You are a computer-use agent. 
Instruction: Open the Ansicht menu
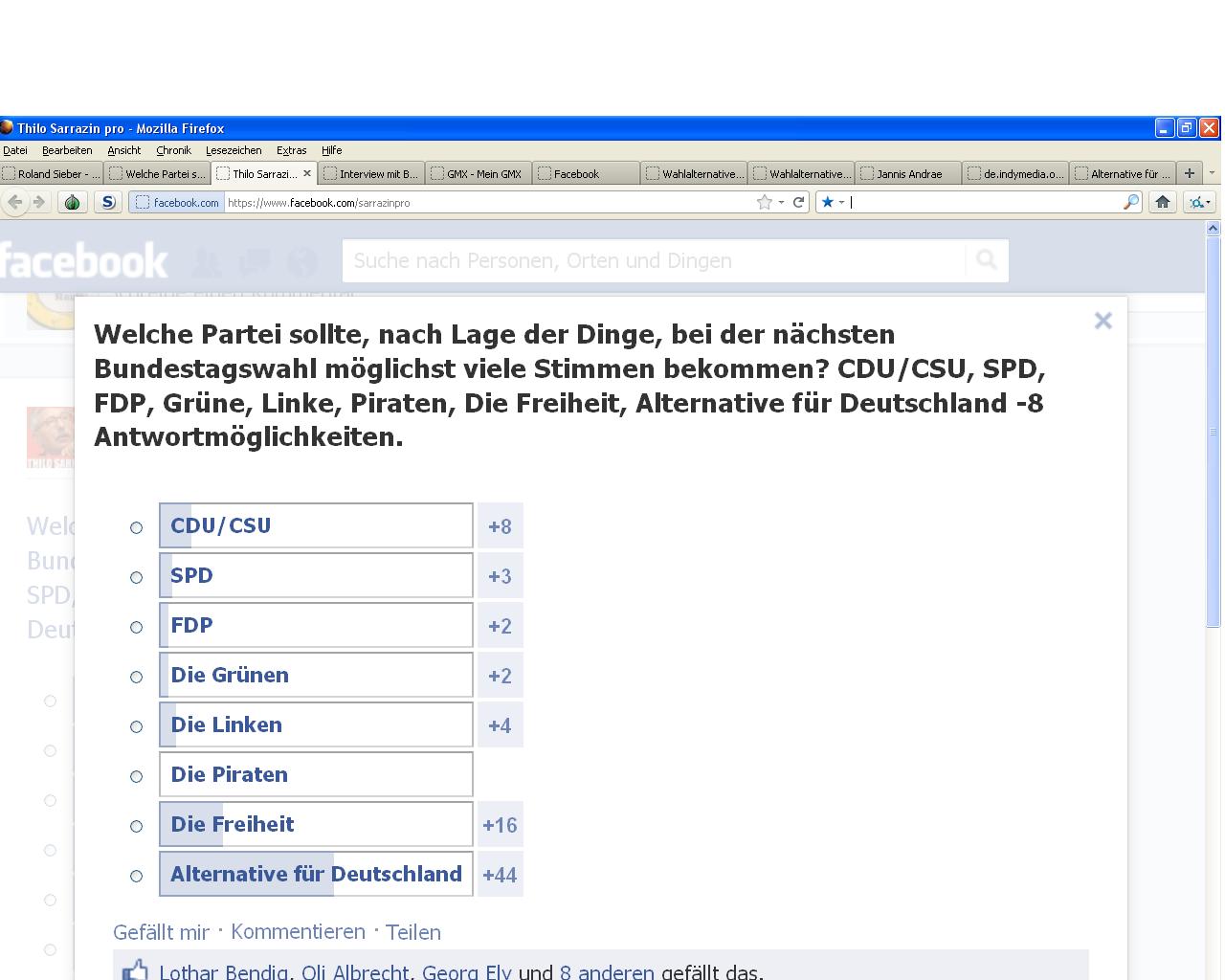pyautogui.click(x=124, y=150)
